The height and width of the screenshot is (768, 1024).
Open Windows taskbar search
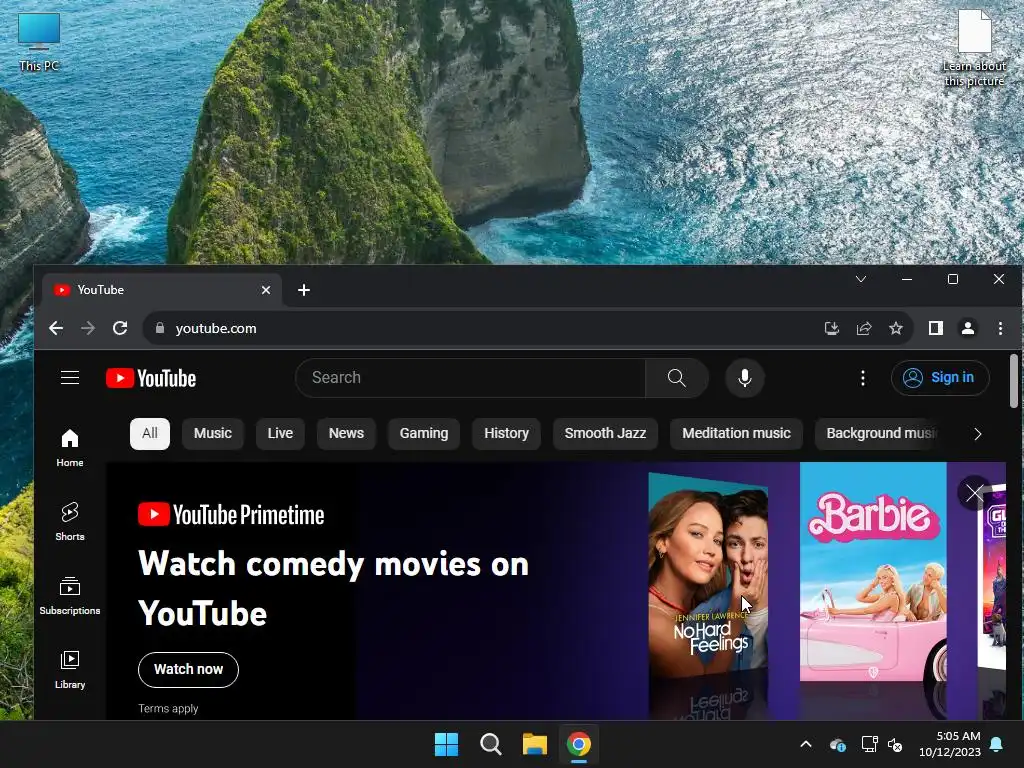coord(490,744)
